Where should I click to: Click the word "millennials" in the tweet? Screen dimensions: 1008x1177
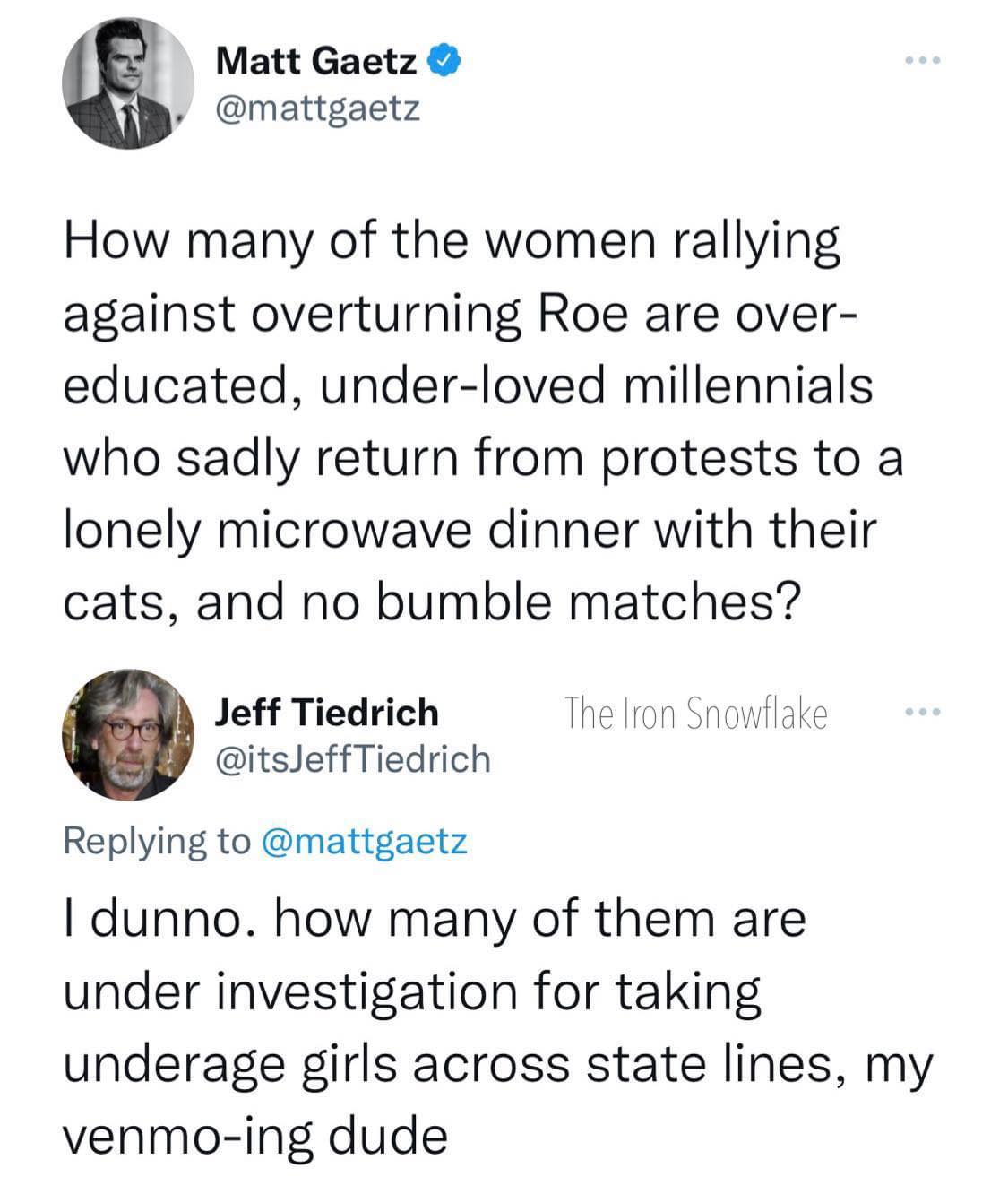pyautogui.click(x=746, y=386)
